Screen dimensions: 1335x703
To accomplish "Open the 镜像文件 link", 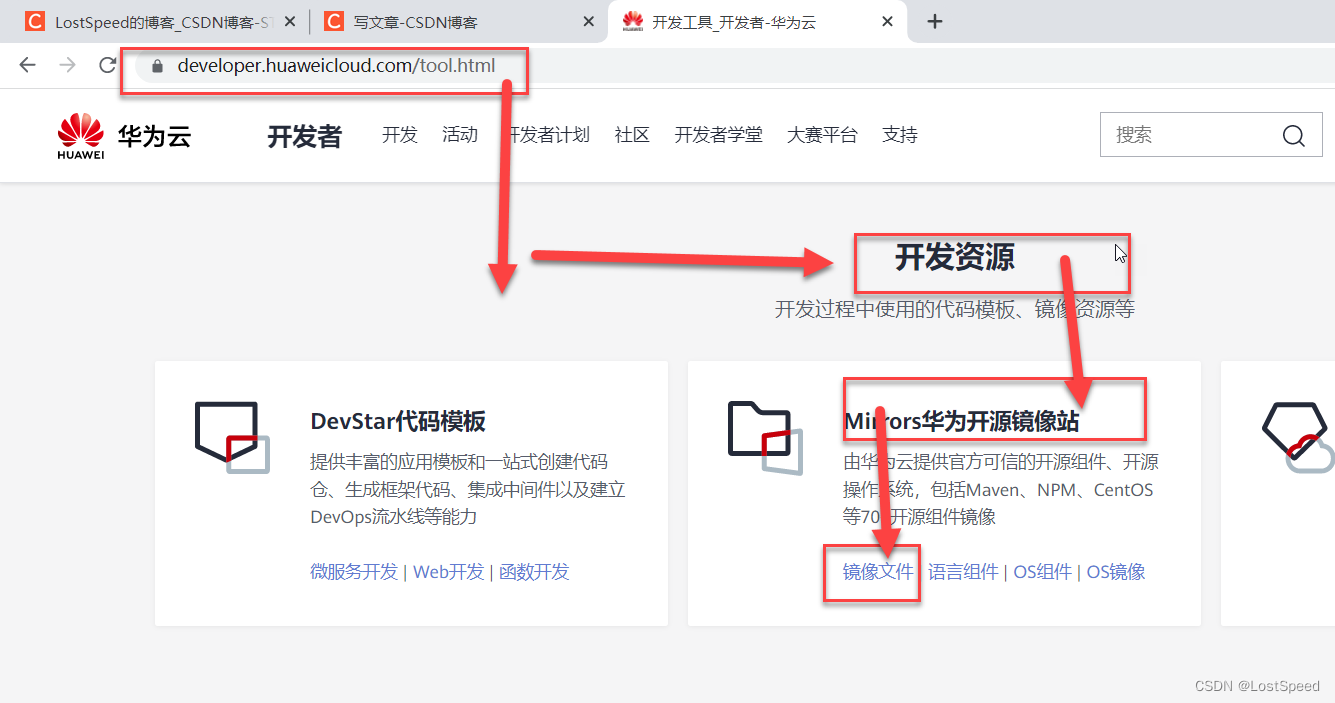I will 871,572.
